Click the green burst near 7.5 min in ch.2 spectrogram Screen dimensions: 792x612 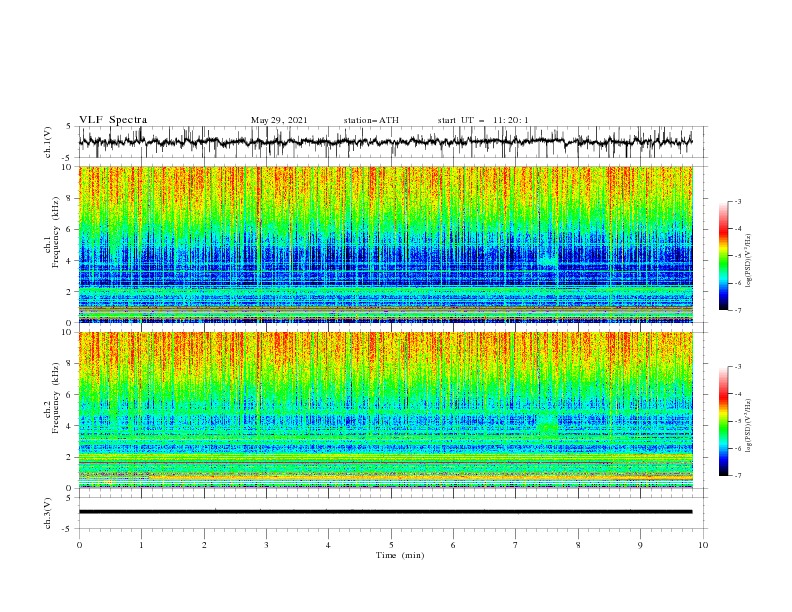click(x=547, y=428)
